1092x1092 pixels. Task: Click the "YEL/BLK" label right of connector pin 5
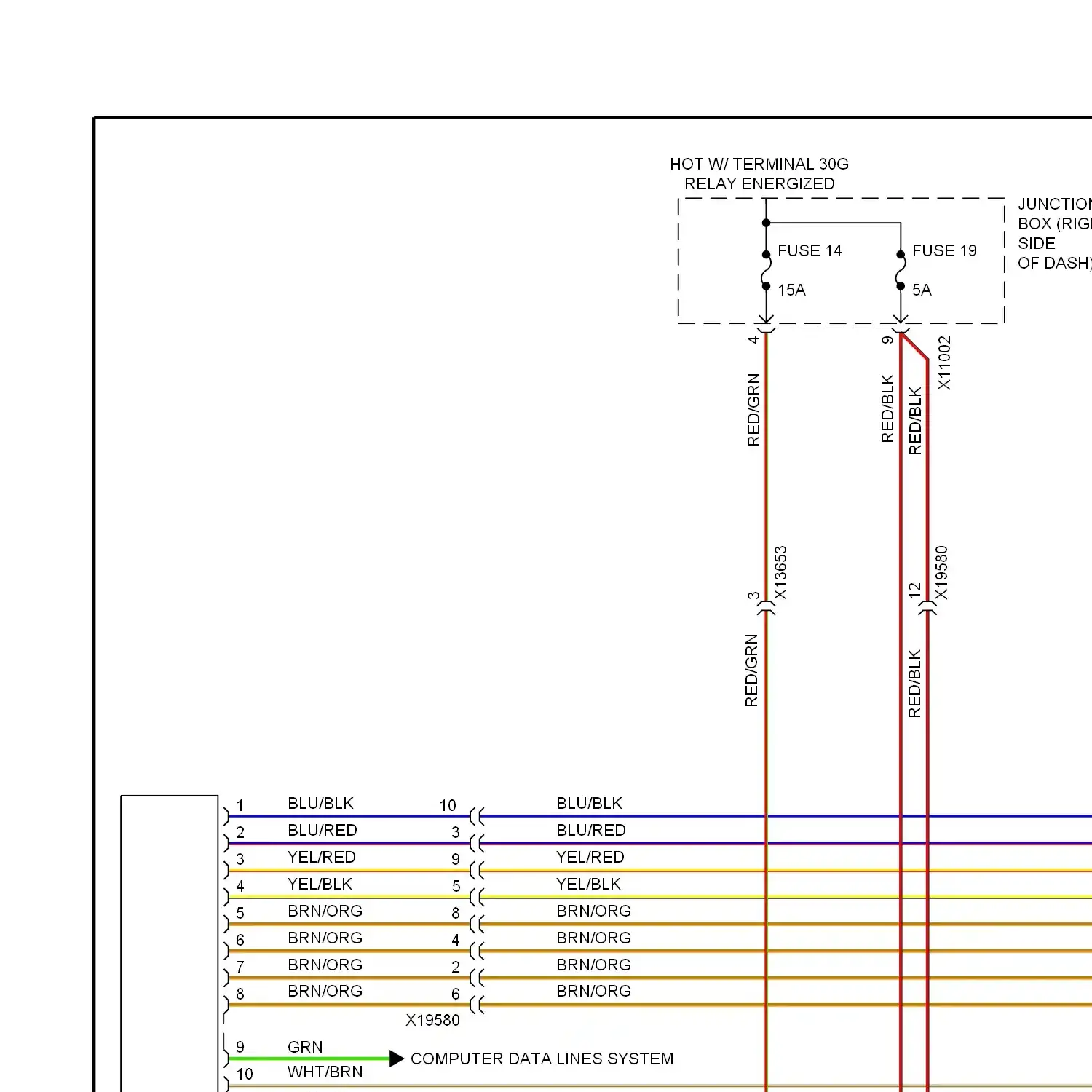(588, 884)
